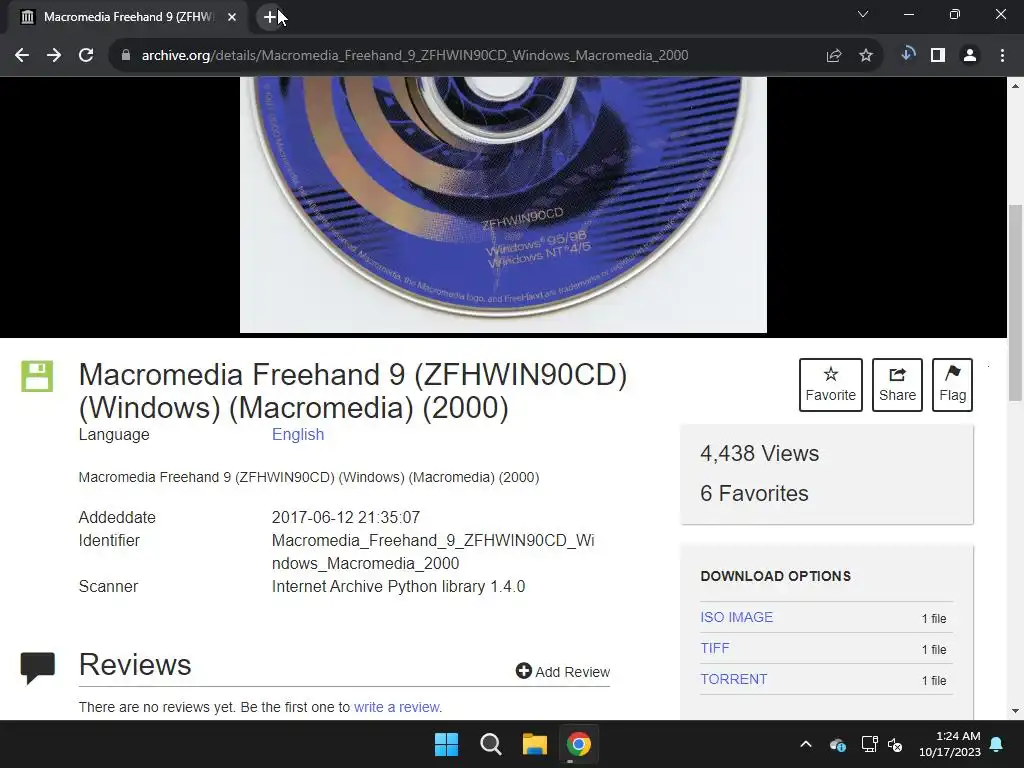Flag this item
The width and height of the screenshot is (1024, 768).
point(952,385)
